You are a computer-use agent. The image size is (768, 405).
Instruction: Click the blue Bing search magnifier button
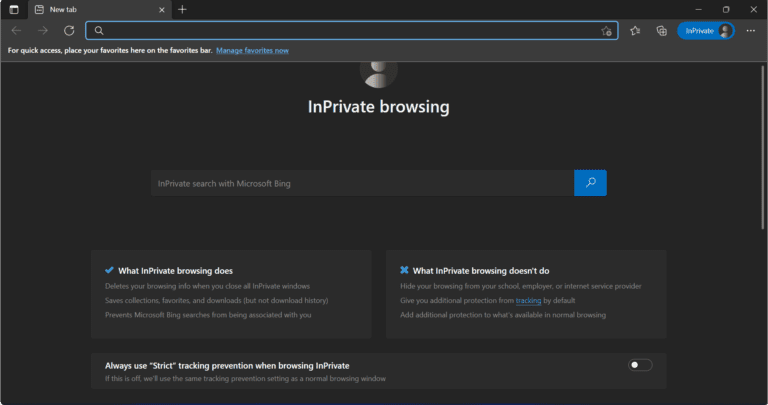click(590, 183)
